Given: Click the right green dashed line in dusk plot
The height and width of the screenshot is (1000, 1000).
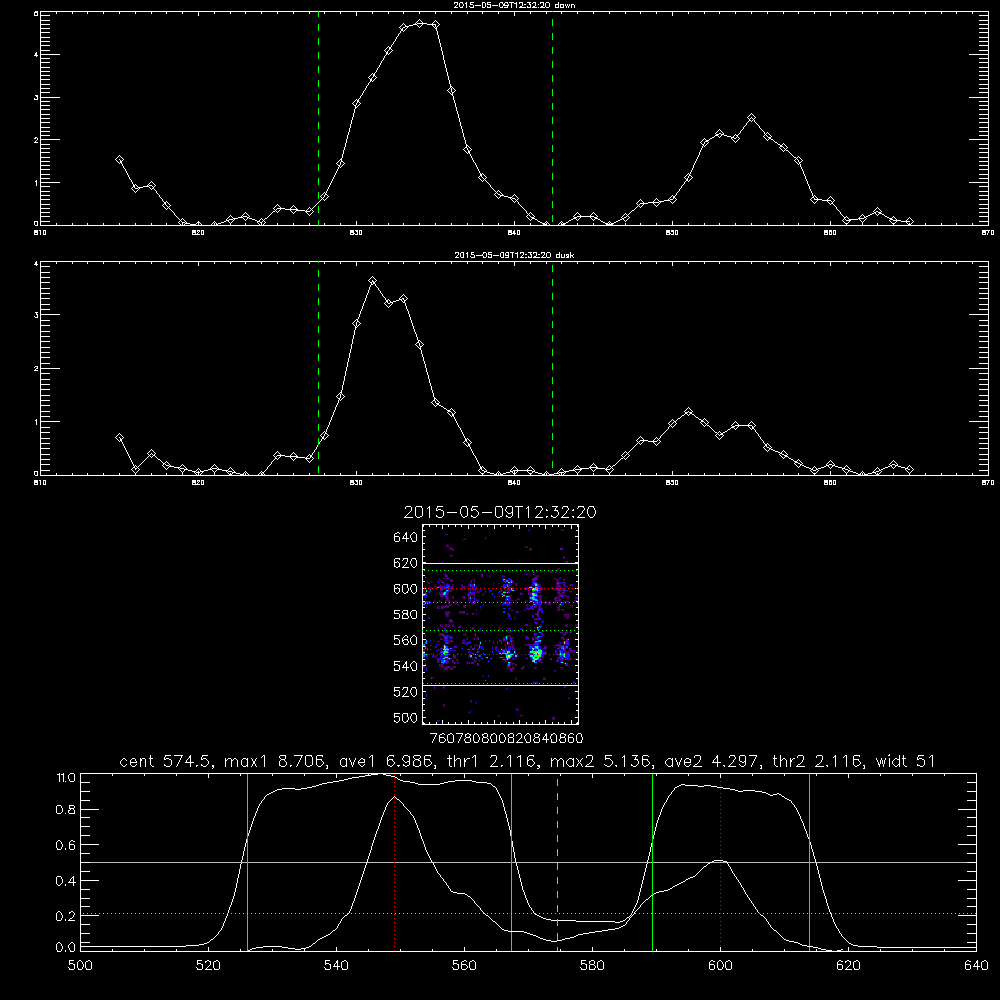Looking at the screenshot, I should [x=552, y=368].
